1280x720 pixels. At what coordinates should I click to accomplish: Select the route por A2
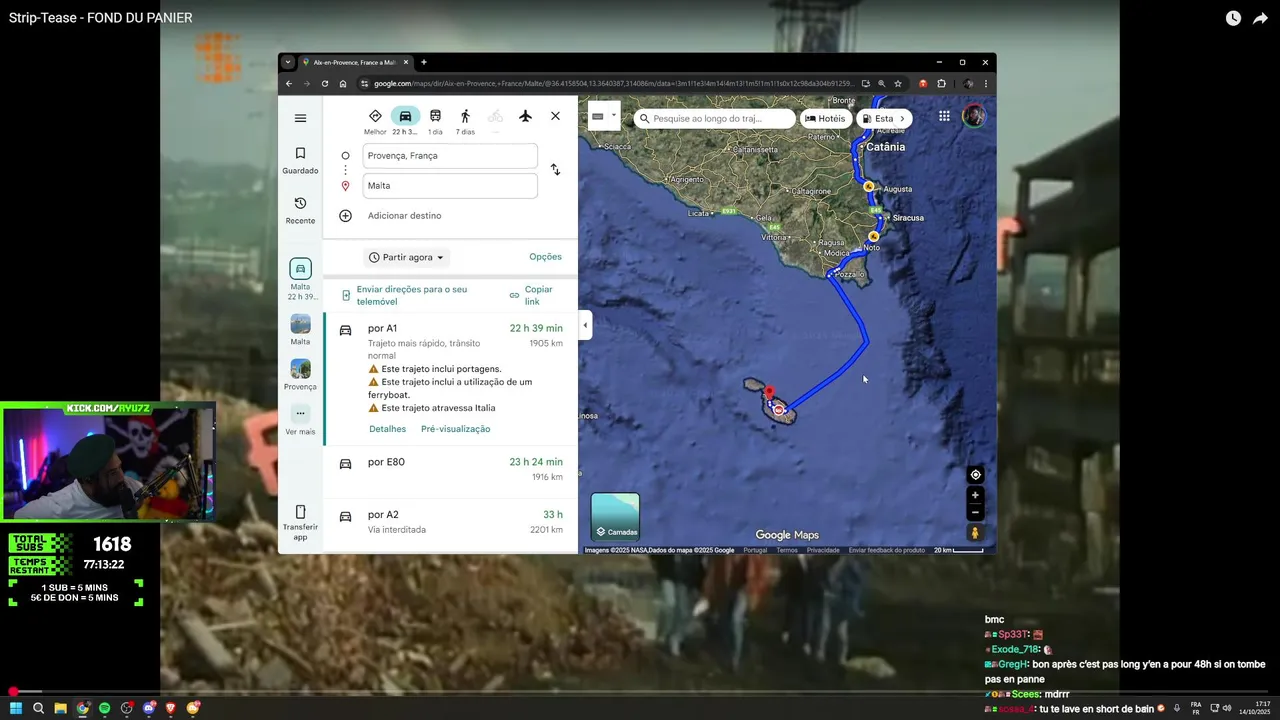point(450,525)
